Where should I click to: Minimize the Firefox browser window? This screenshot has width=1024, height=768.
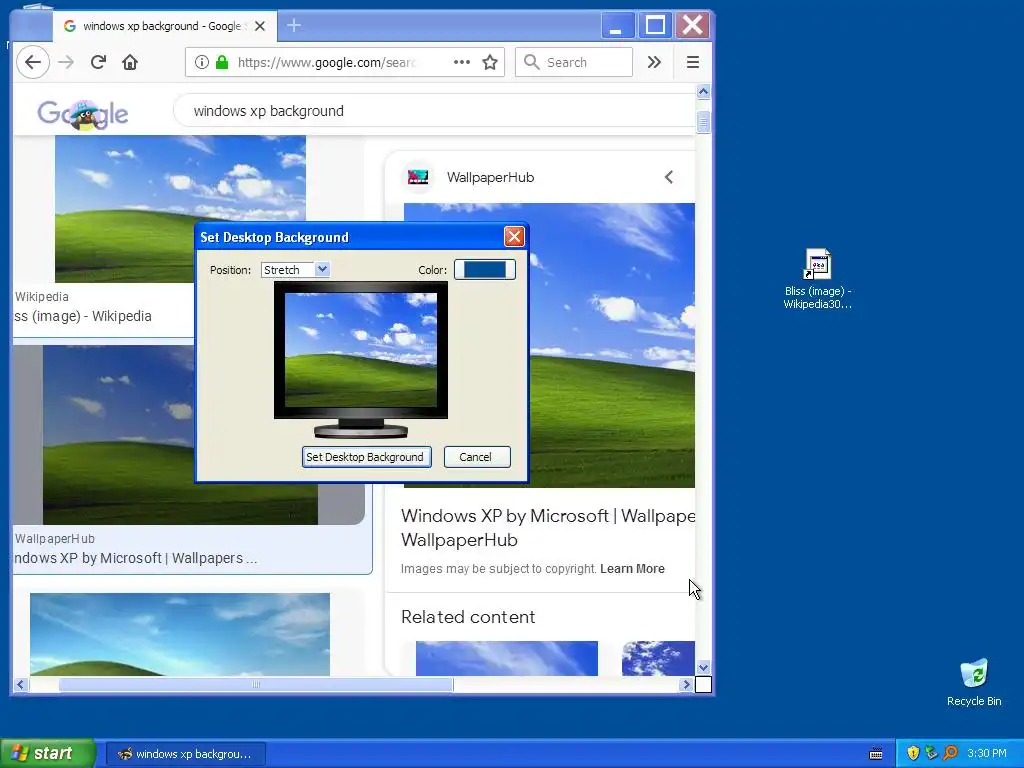pyautogui.click(x=617, y=26)
